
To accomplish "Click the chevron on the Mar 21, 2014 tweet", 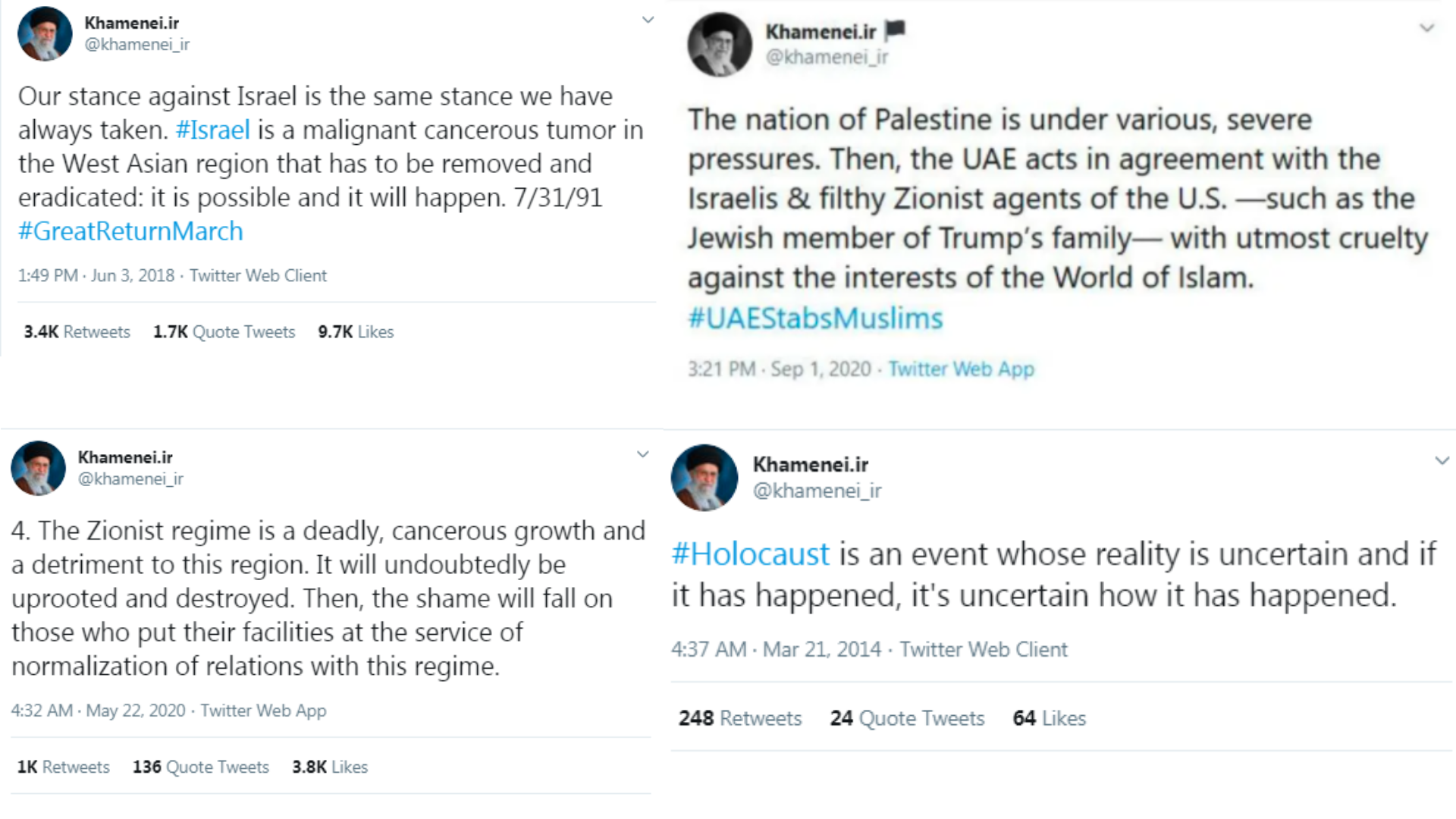I will (1442, 461).
